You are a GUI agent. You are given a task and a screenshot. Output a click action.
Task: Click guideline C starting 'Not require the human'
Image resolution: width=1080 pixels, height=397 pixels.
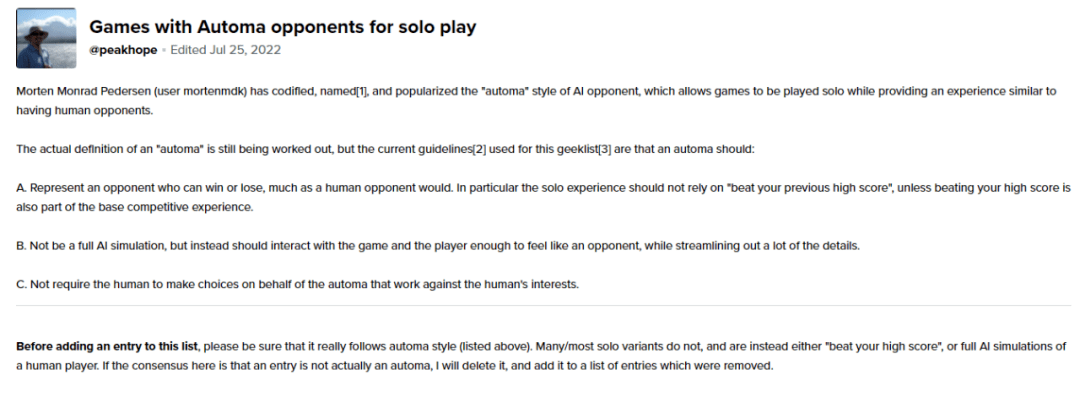[298, 284]
